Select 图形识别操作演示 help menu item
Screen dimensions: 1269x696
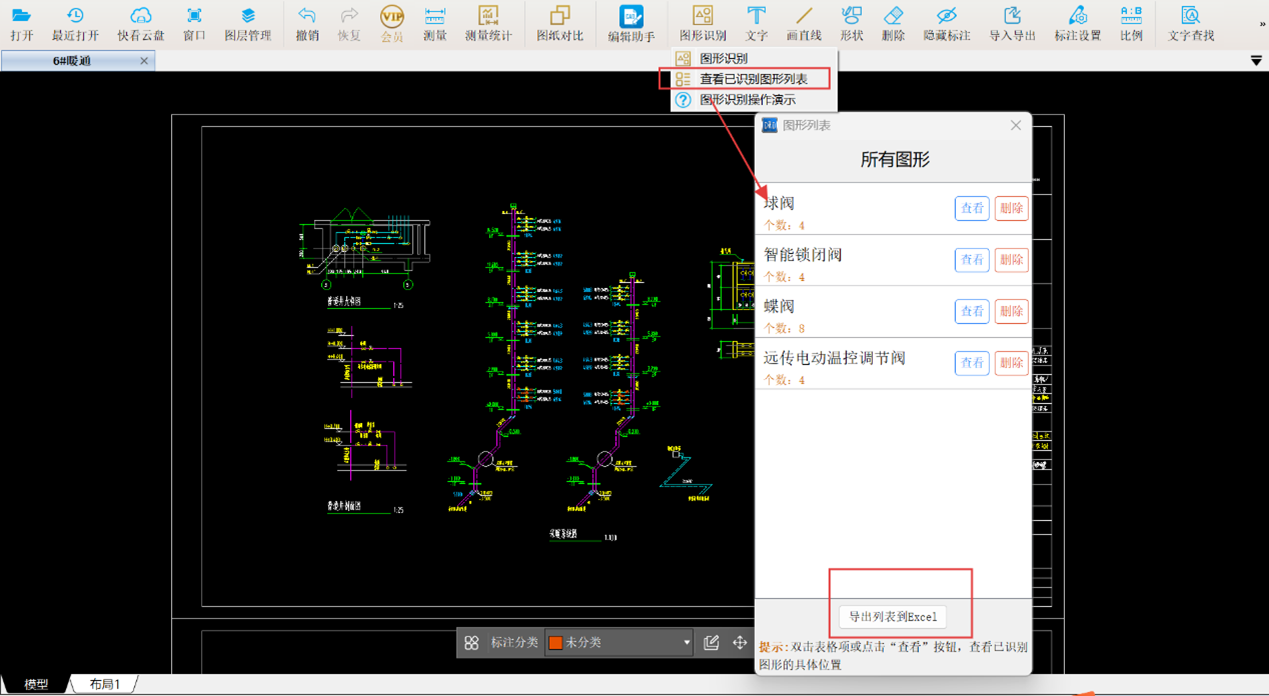tap(747, 100)
